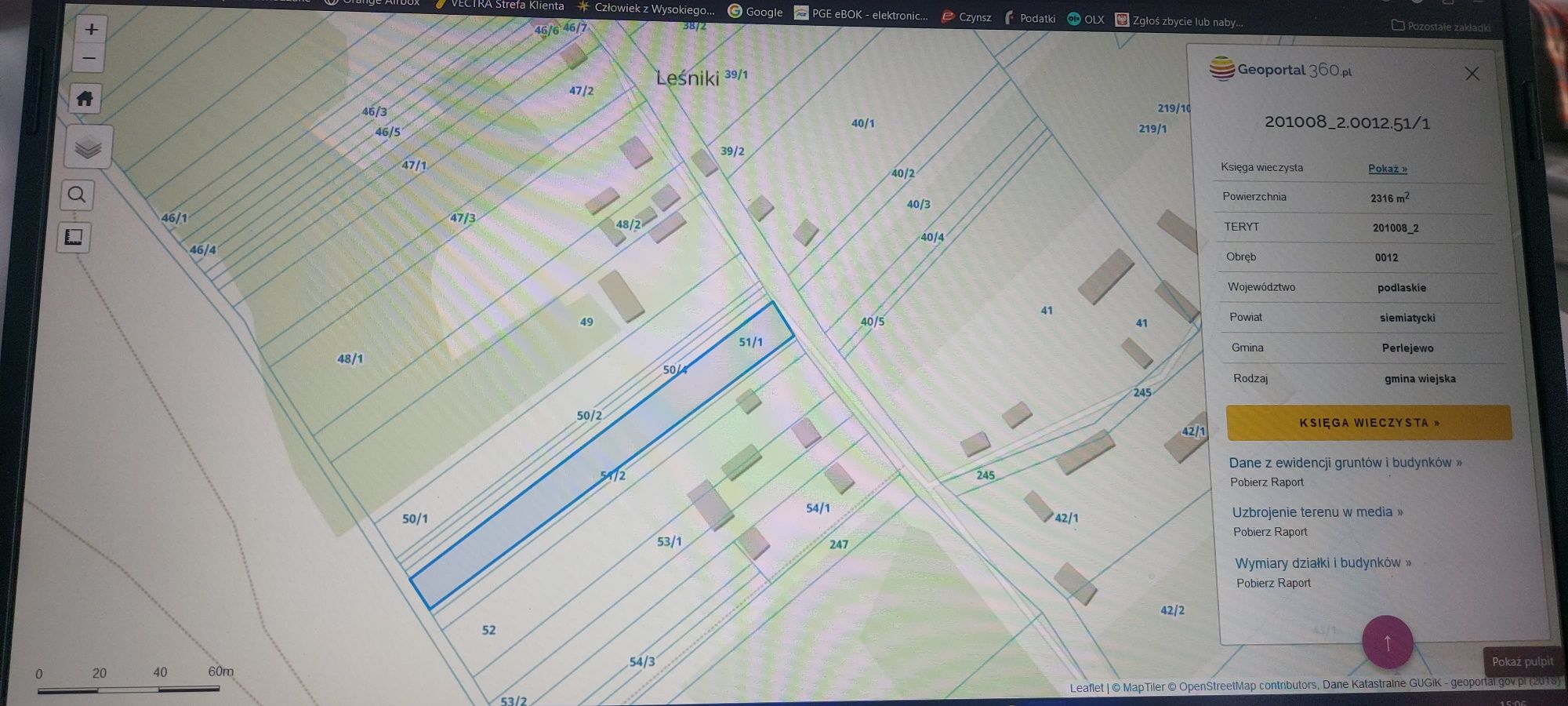Click the Leśniki place label
The height and width of the screenshot is (706, 1568).
pos(688,78)
